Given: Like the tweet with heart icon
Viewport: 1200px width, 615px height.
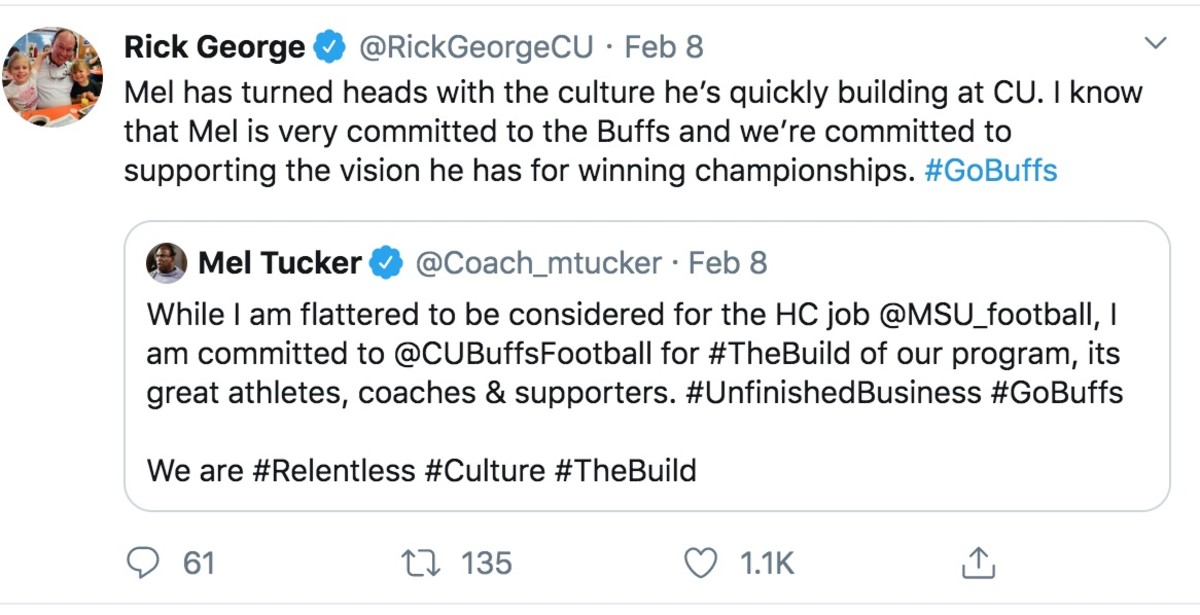Looking at the screenshot, I should [700, 564].
